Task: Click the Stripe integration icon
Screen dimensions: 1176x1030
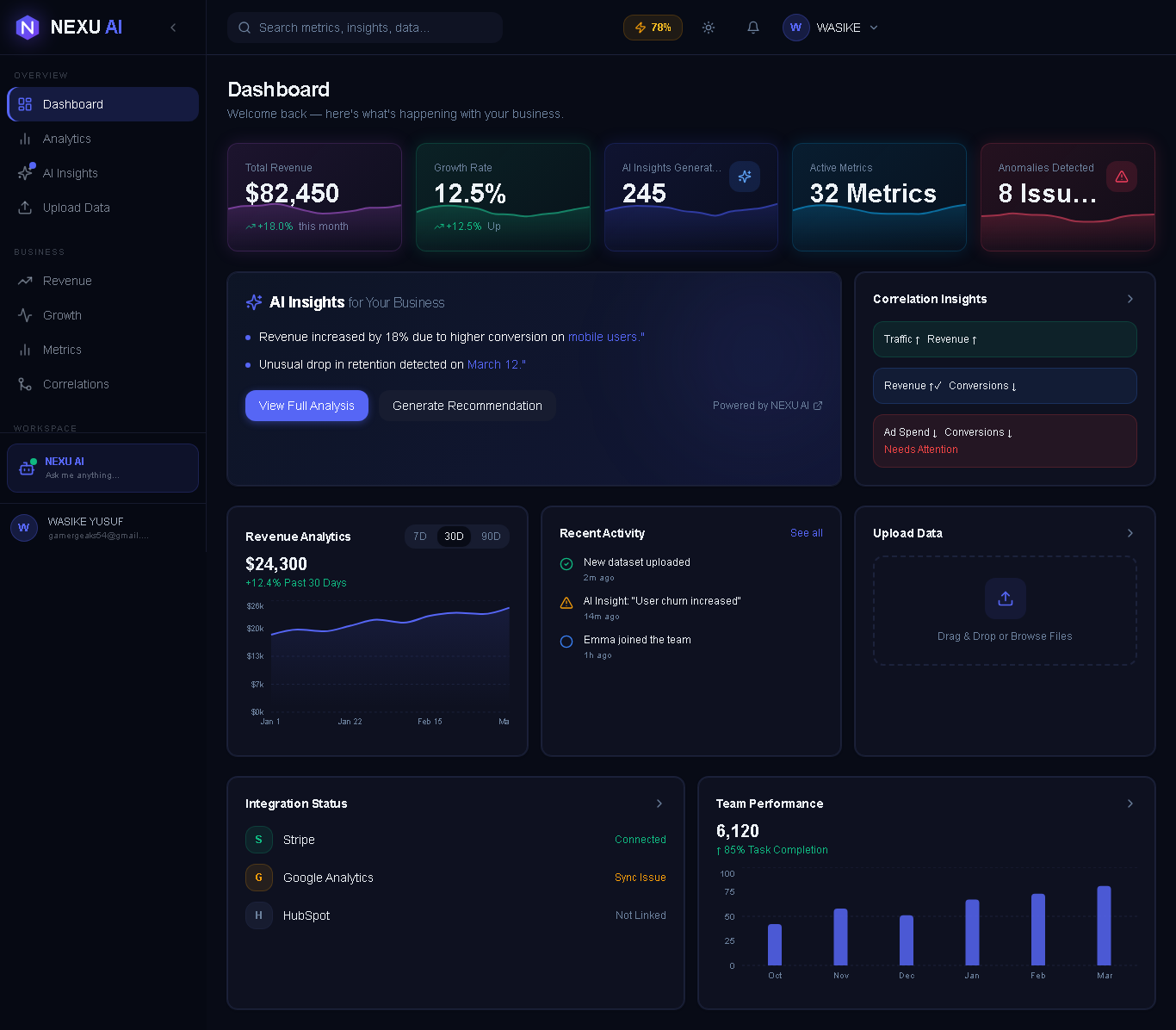Action: [259, 840]
